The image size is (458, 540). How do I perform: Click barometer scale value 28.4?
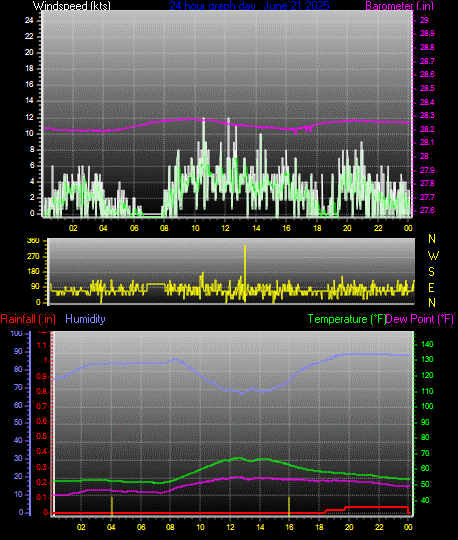[427, 102]
